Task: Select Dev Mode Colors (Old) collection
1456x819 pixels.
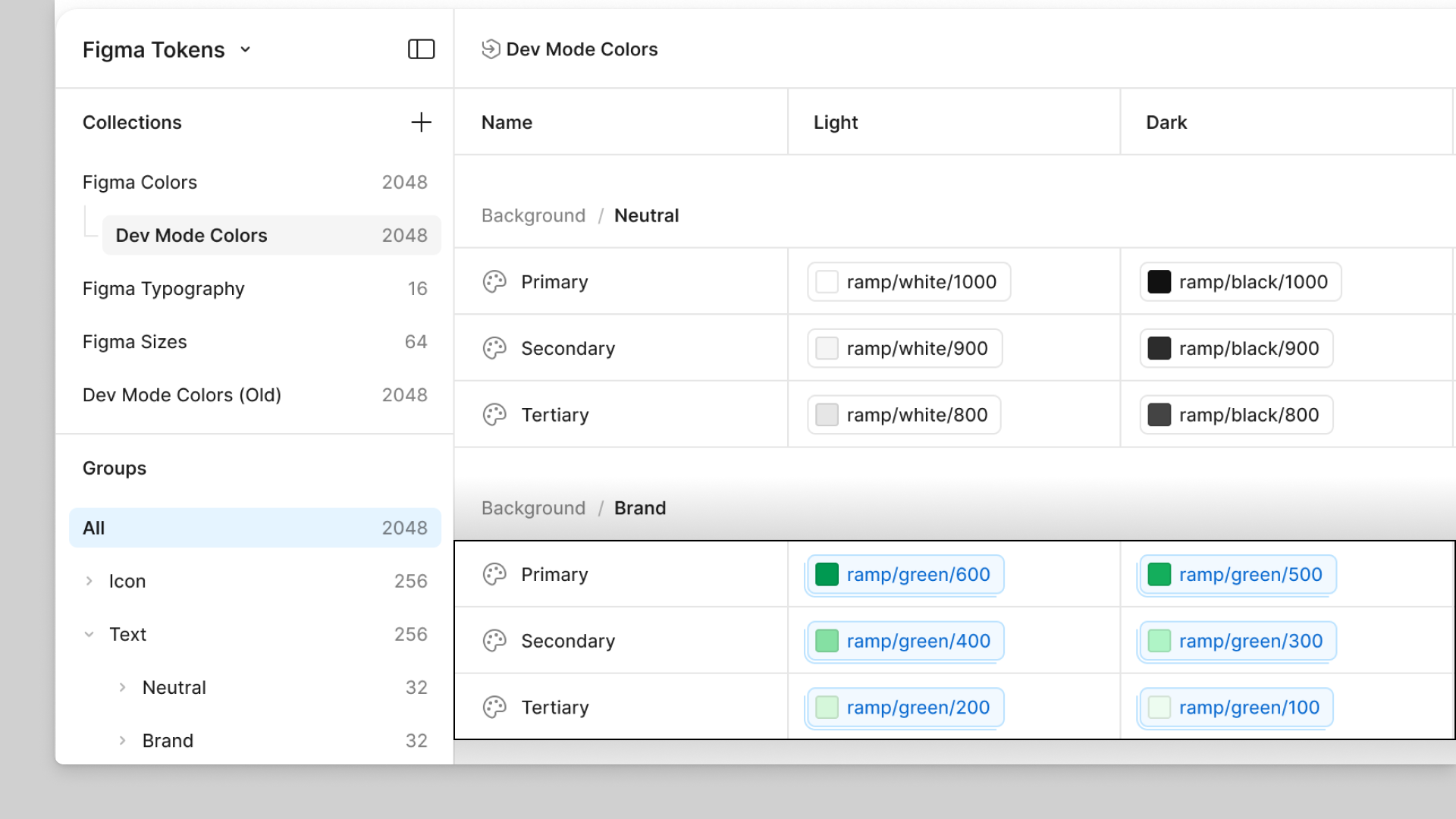Action: coord(182,395)
